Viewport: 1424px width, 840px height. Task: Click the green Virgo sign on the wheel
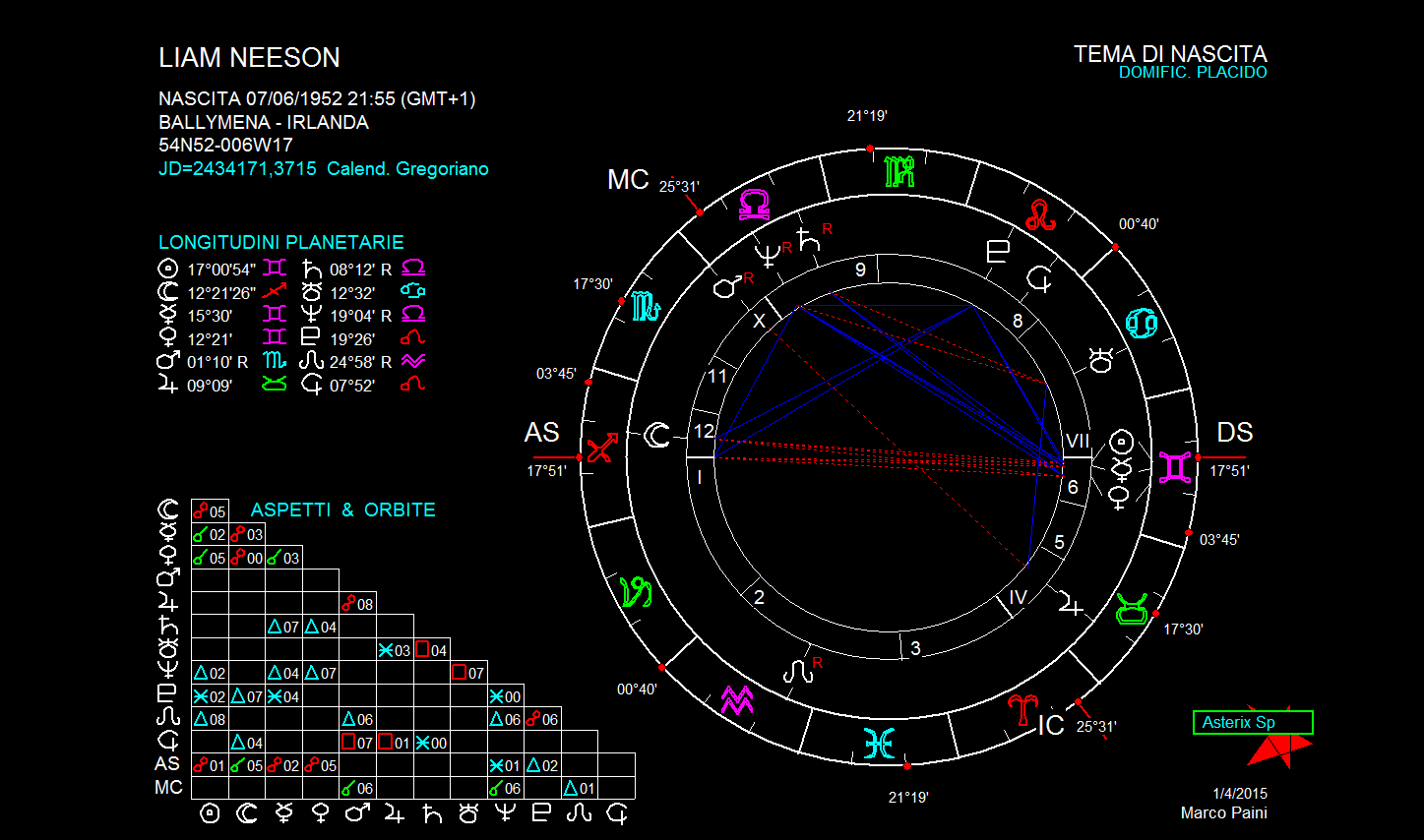tap(899, 171)
